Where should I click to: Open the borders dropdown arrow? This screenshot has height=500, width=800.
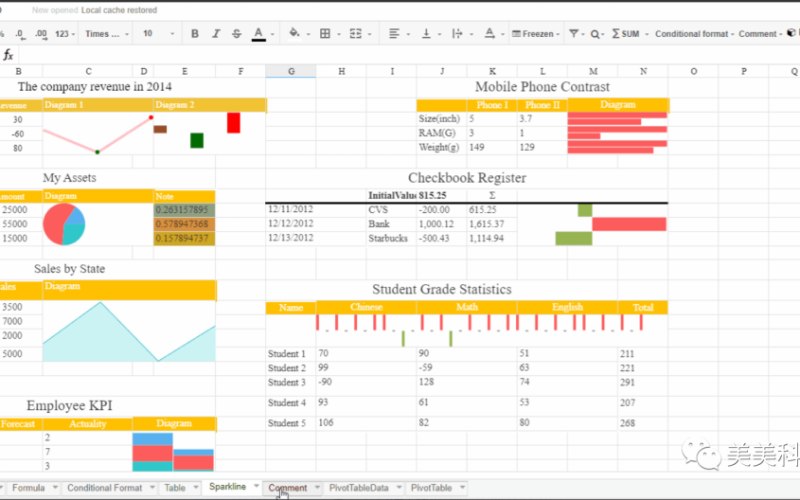[x=339, y=34]
